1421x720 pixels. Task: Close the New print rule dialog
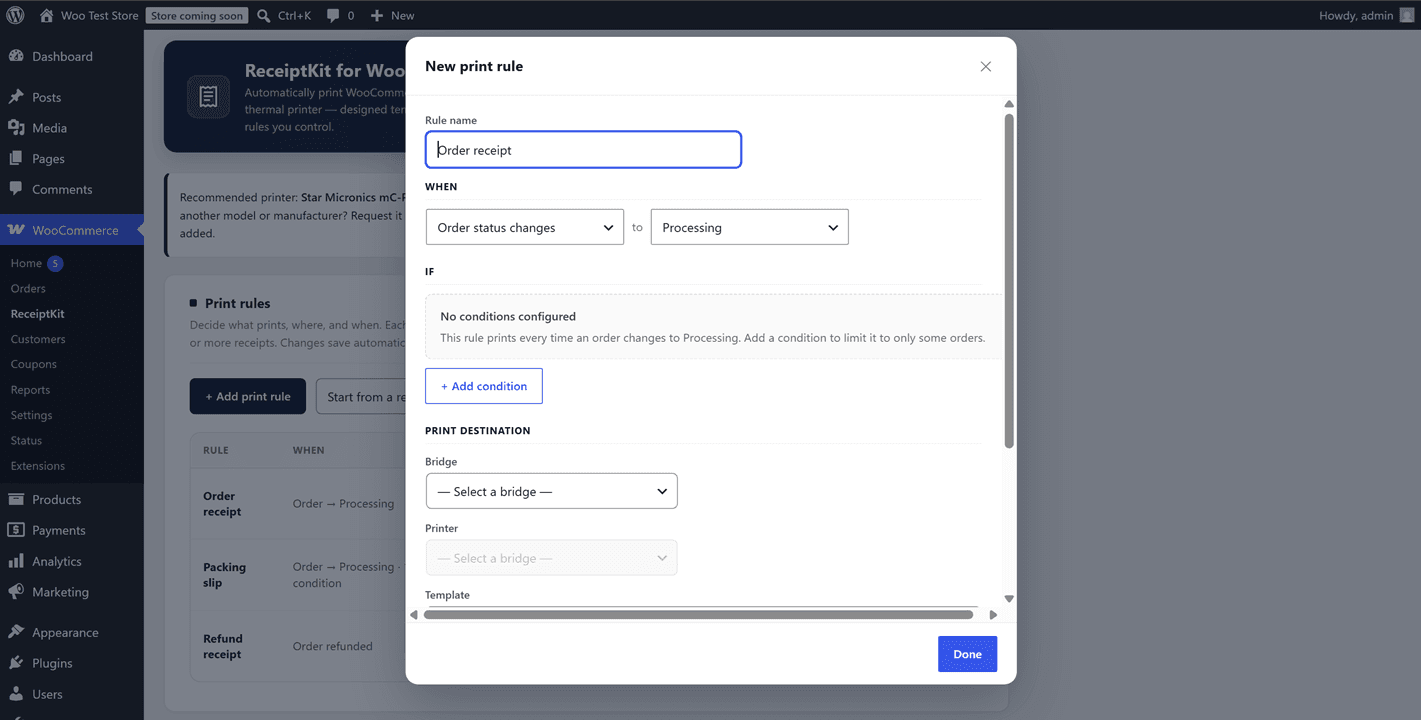(x=985, y=66)
